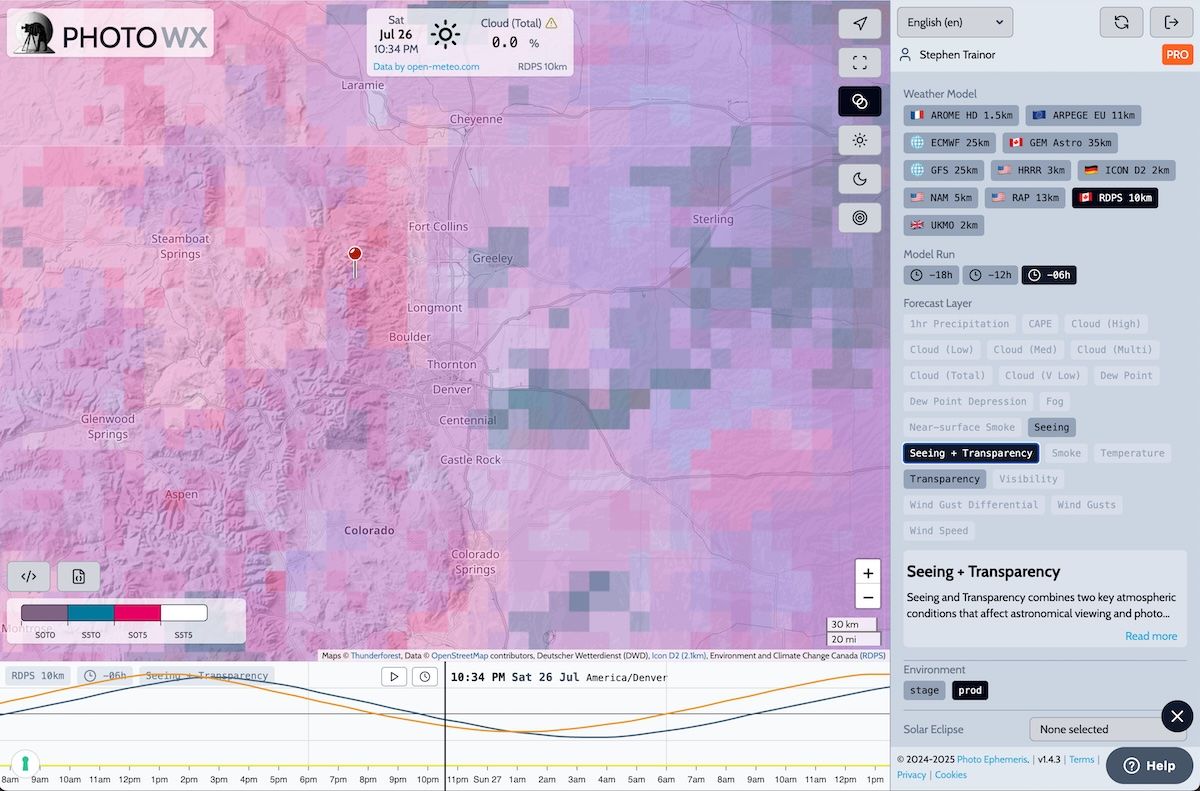Image resolution: width=1200 pixels, height=791 pixels.
Task: Choose the -06h model run
Action: (x=1049, y=275)
